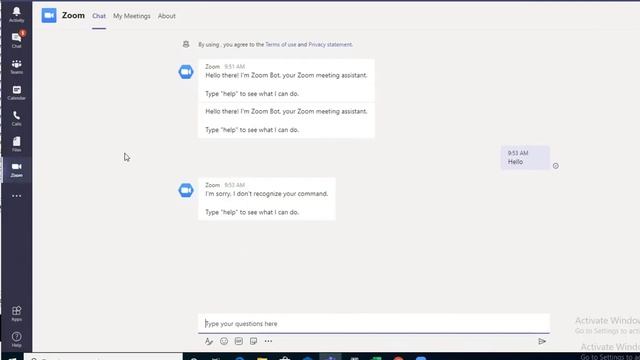Open the Privacy statement link
Screen dimensions: 640x360
tap(330, 44)
